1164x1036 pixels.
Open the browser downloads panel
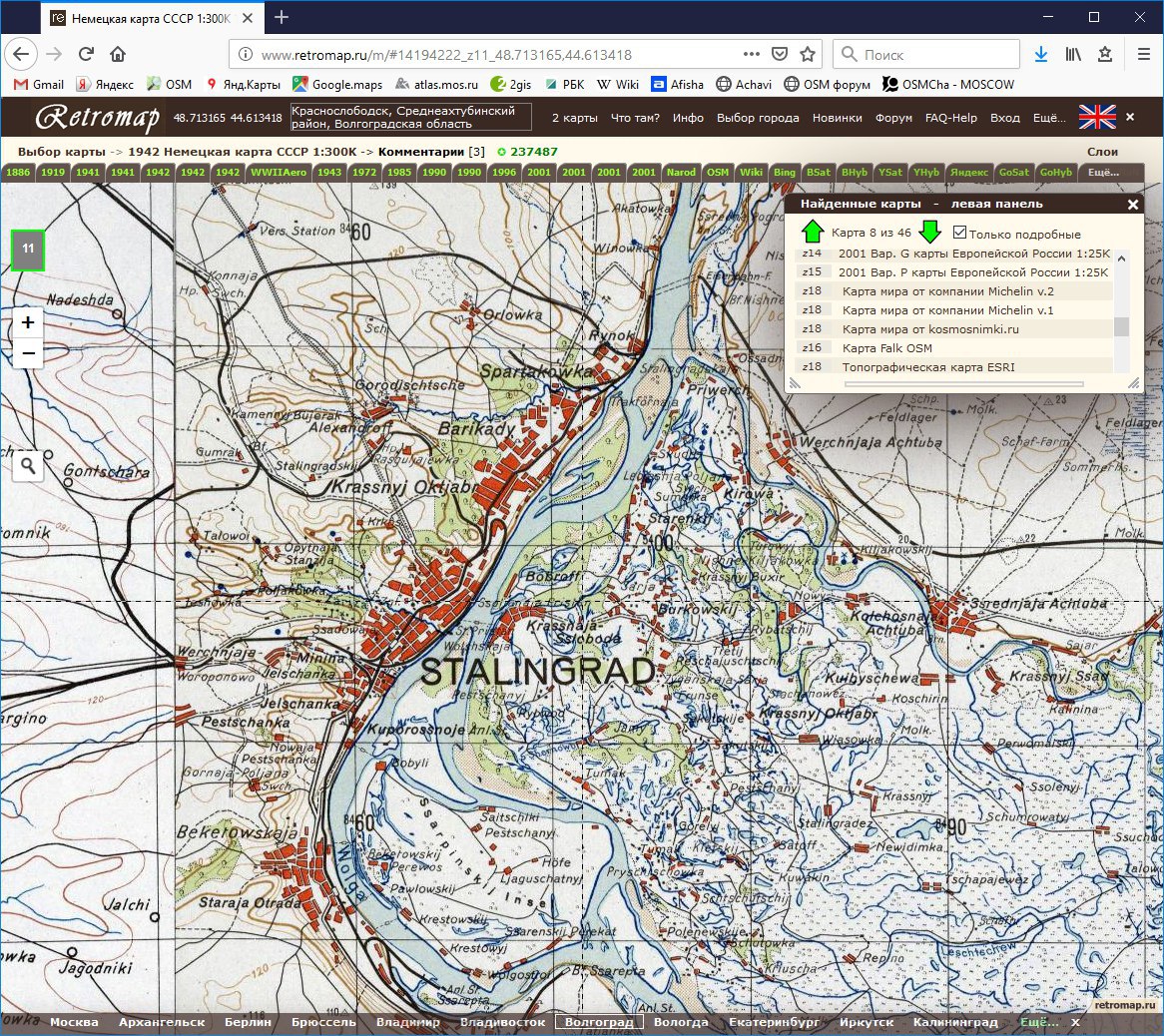pos(1041,54)
